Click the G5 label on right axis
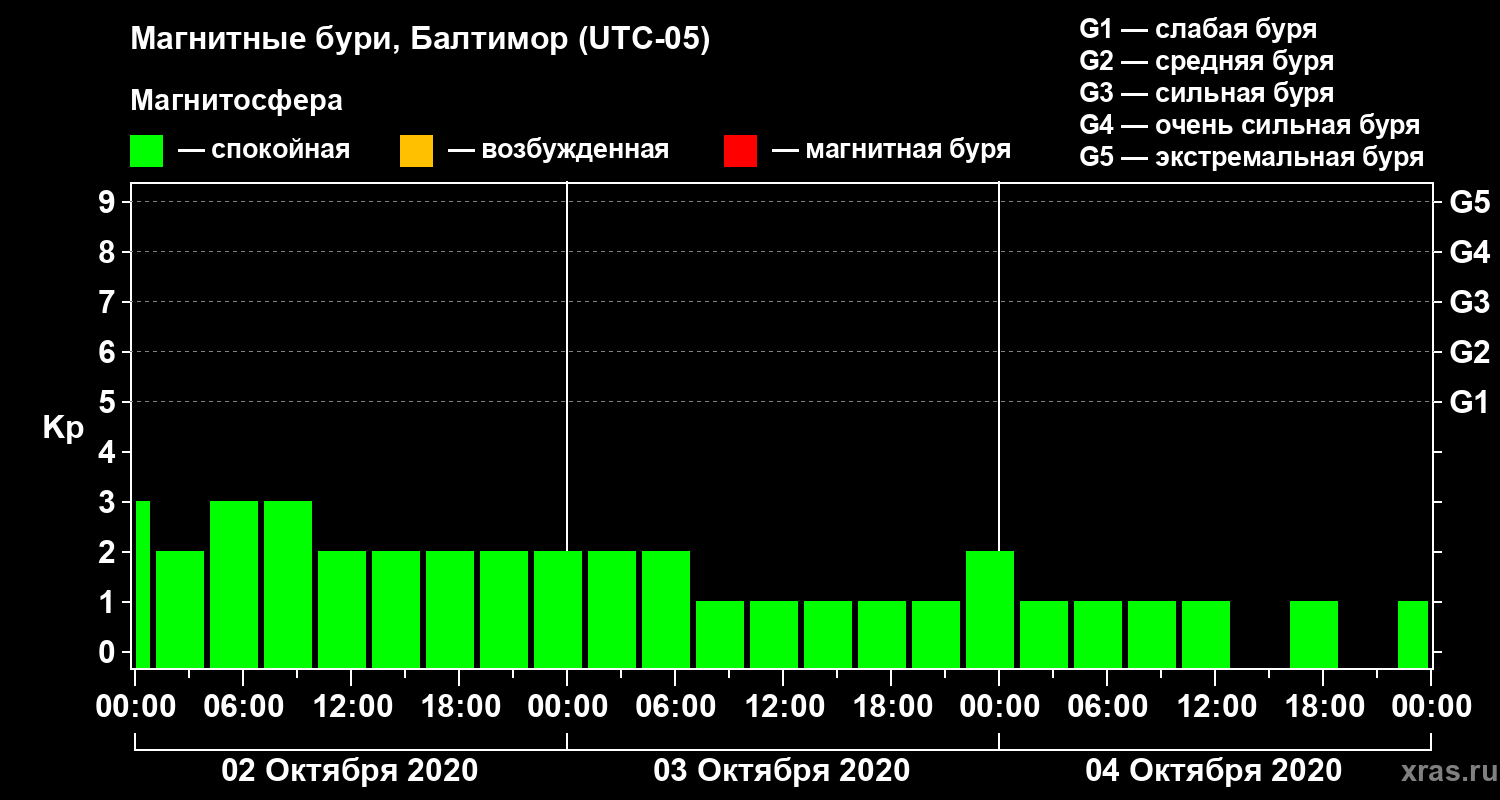This screenshot has height=800, width=1500. pos(1469,203)
